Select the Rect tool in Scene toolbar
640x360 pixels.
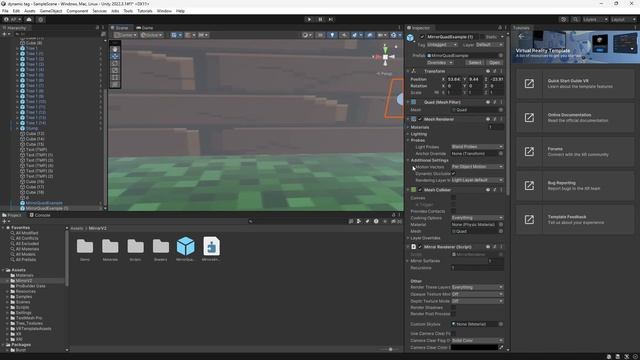coord(115,77)
